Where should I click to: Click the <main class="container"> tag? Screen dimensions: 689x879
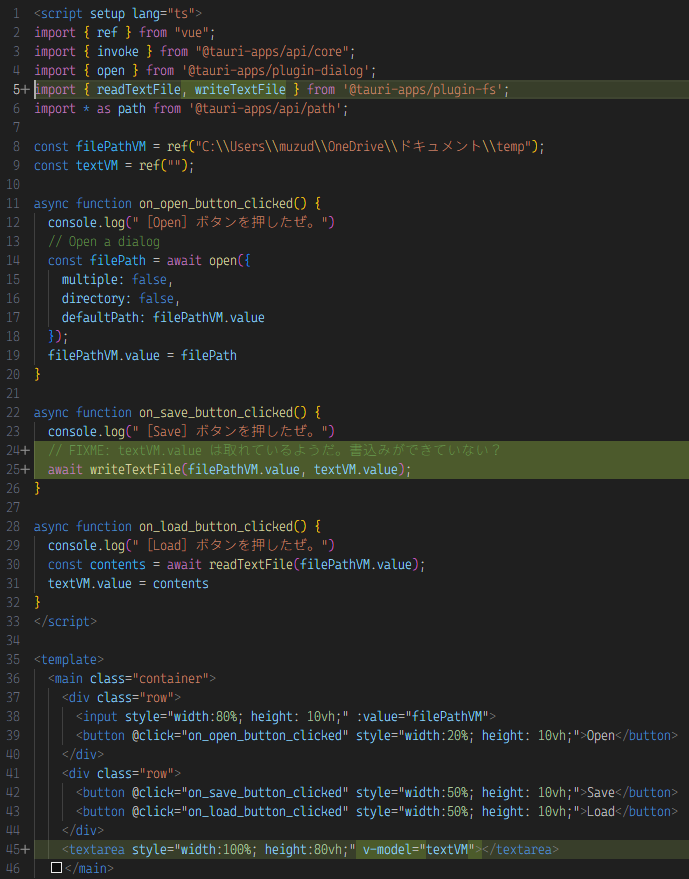click(x=132, y=679)
